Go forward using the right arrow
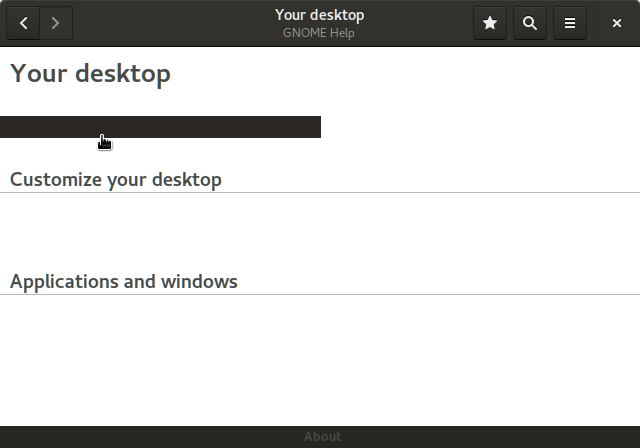640x448 pixels. click(56, 23)
